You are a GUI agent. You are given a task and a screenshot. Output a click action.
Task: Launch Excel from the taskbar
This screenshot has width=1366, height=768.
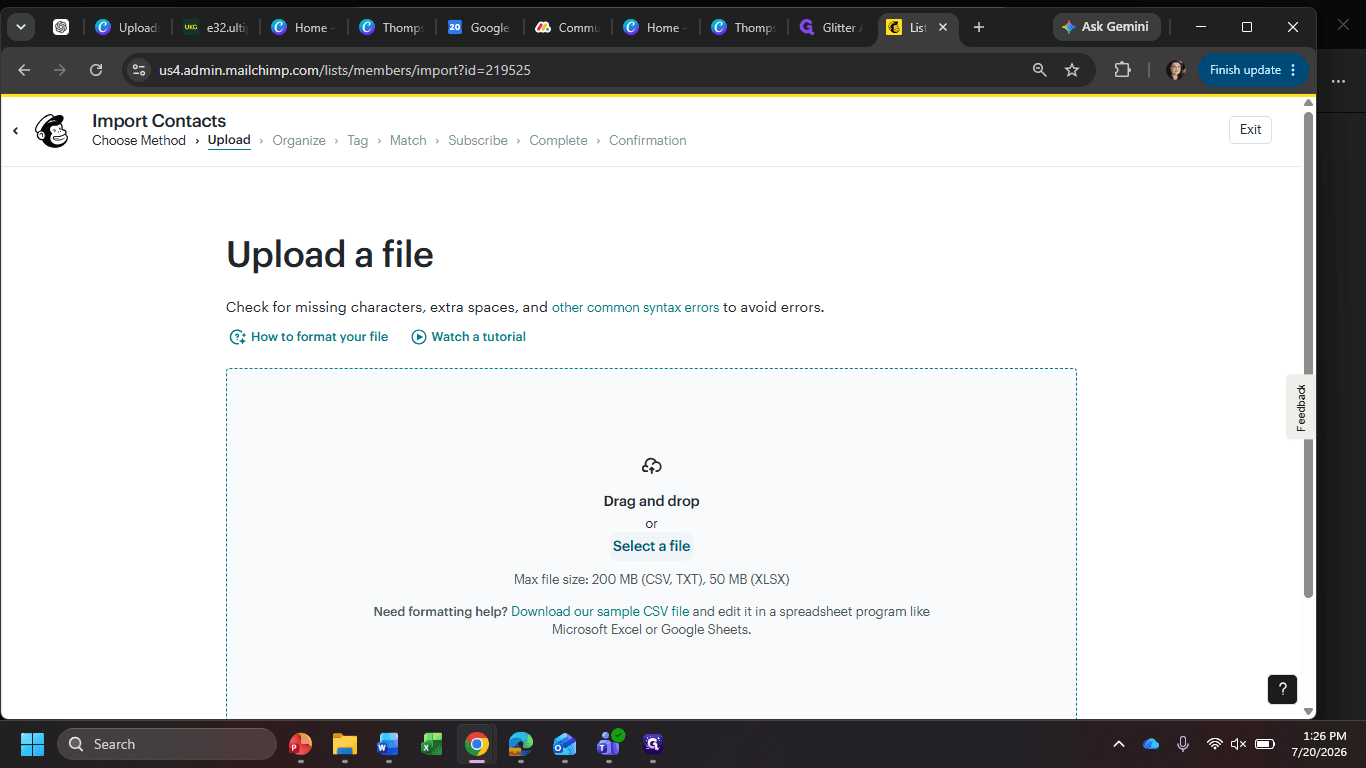point(432,744)
